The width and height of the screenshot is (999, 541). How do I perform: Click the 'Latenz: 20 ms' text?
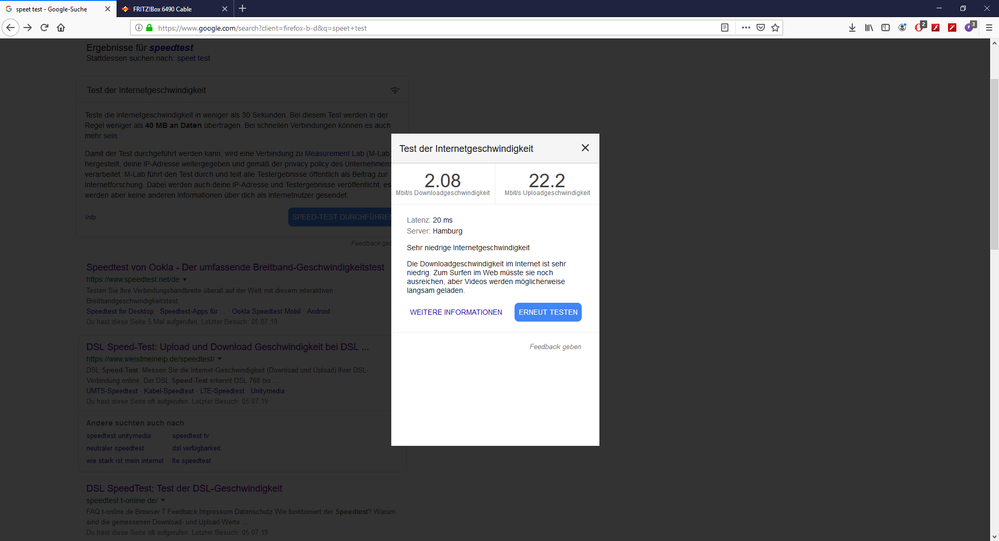click(x=429, y=220)
